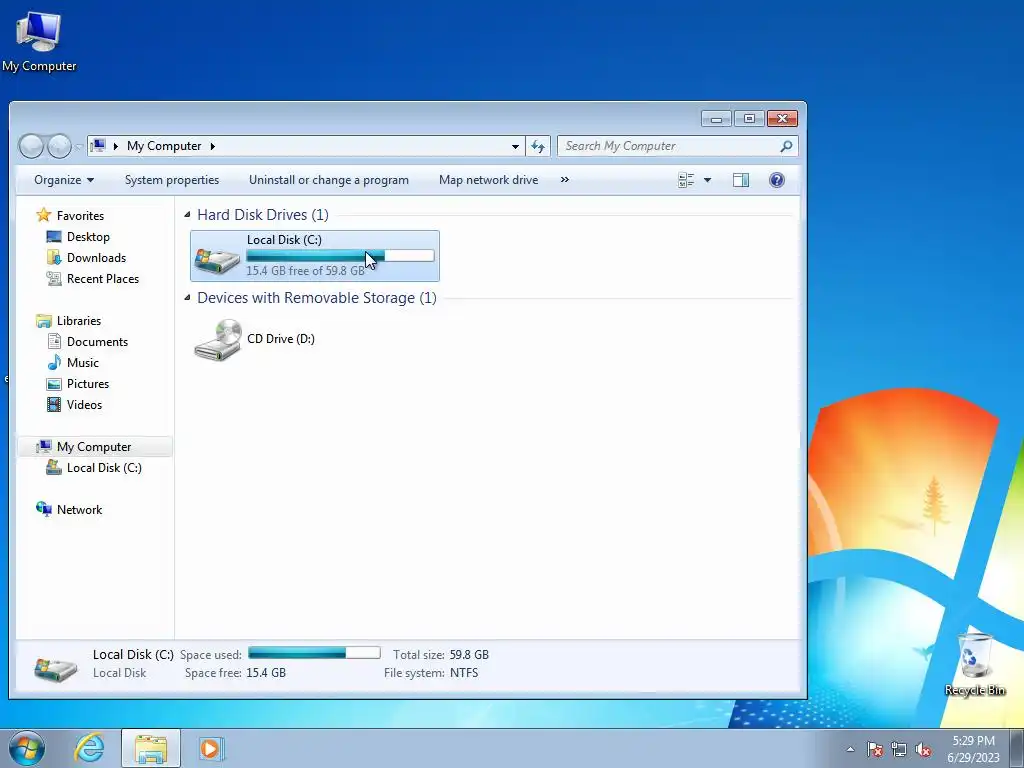Click the File system NTFS value

click(x=464, y=673)
